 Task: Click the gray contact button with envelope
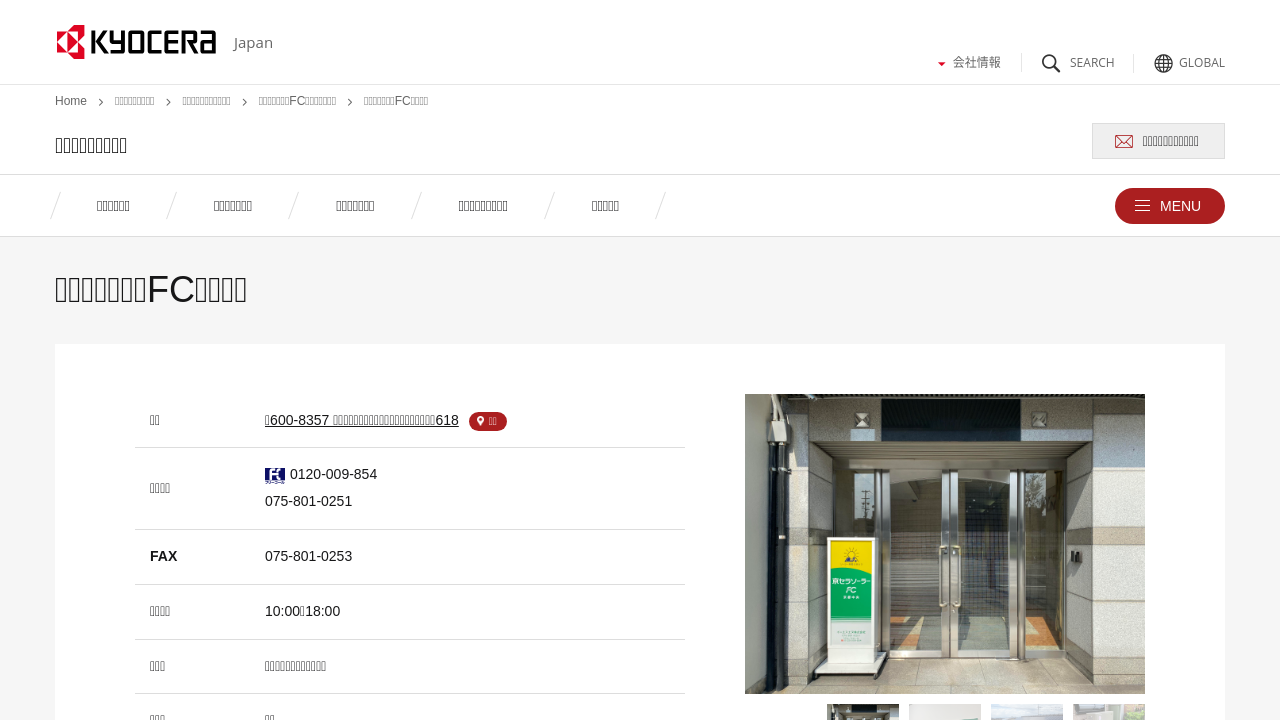(1158, 141)
